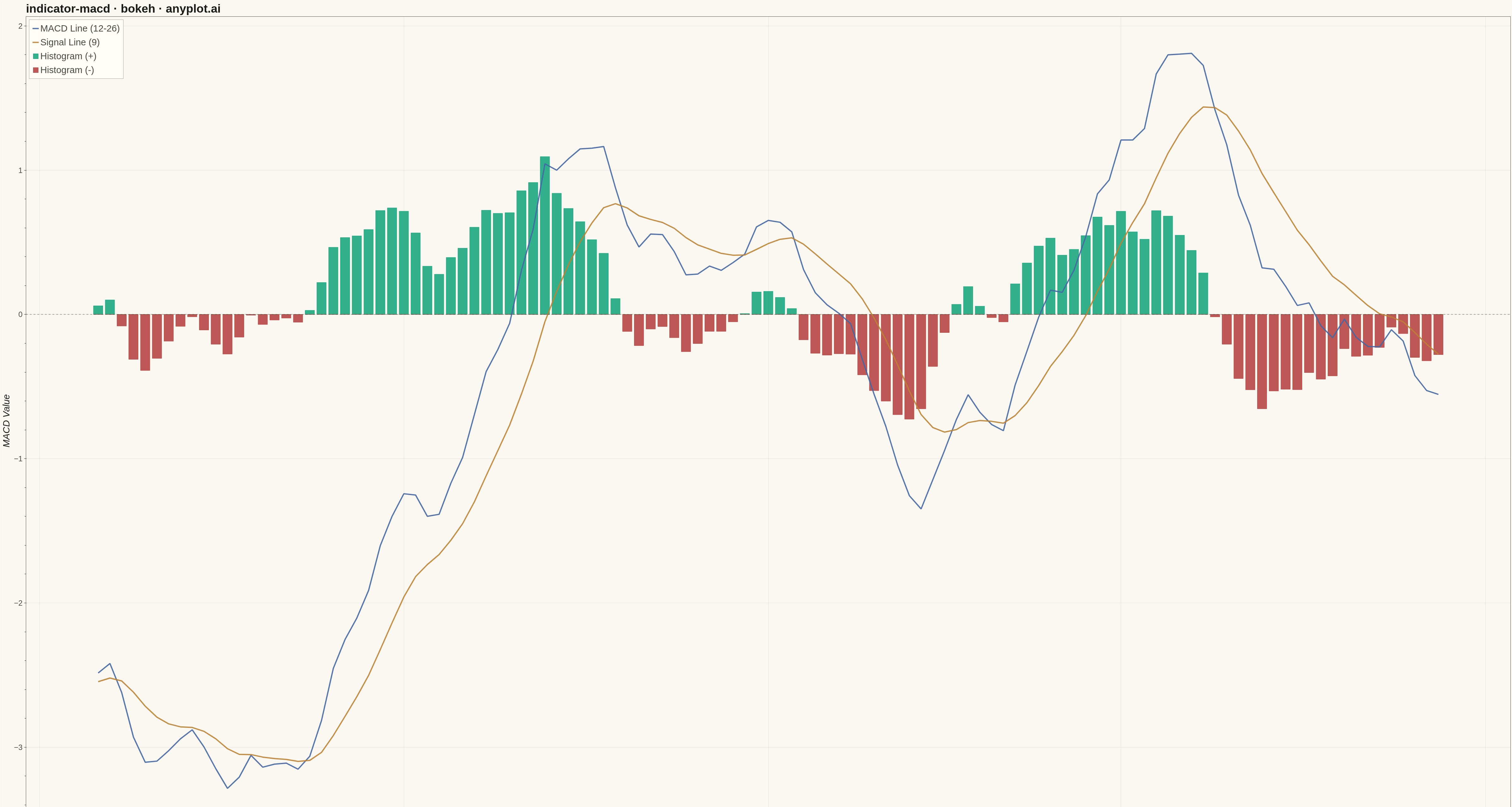
Task: Click the y-axis tick label -2
Action: (18, 603)
